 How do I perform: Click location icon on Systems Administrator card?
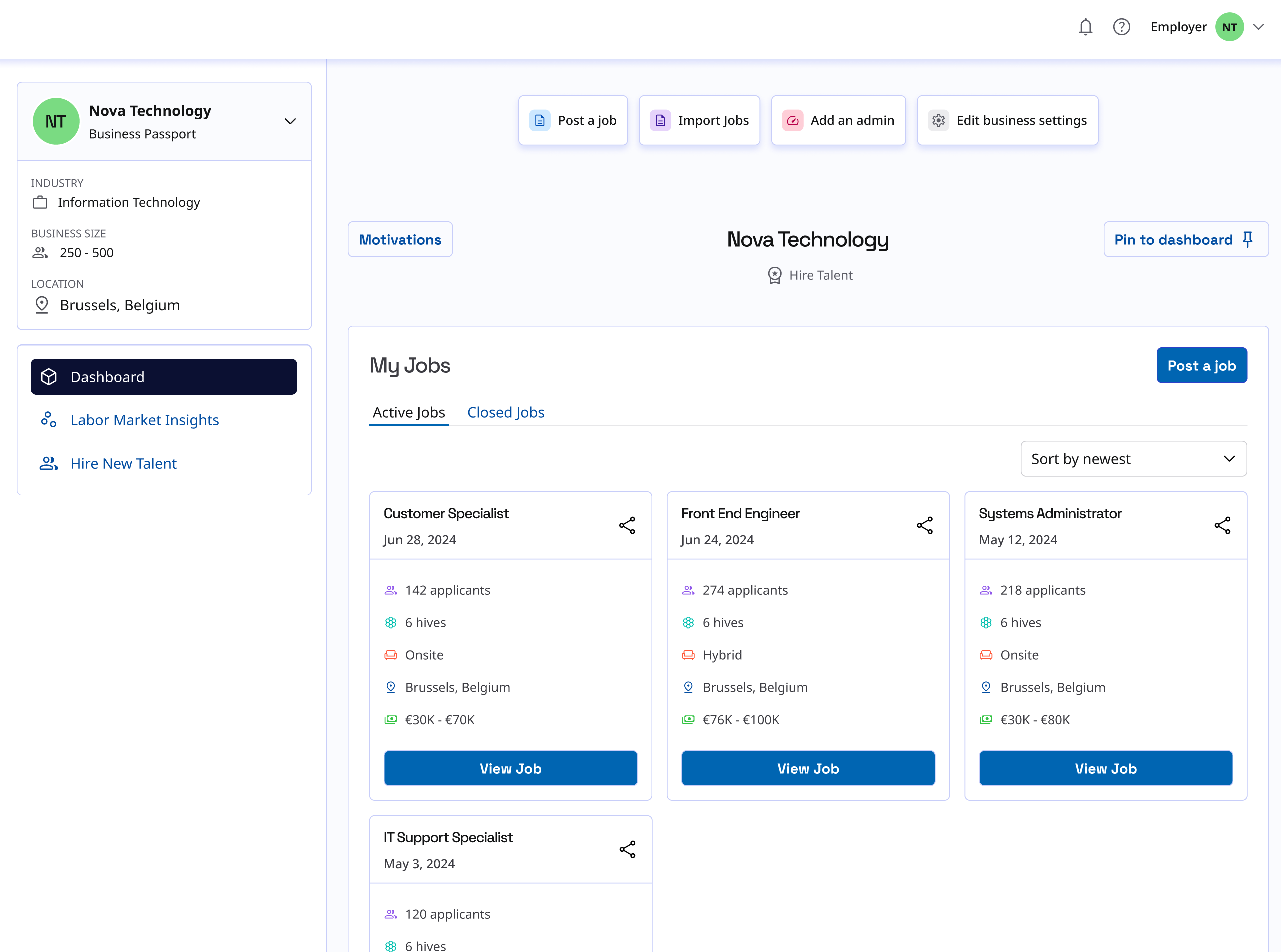986,687
